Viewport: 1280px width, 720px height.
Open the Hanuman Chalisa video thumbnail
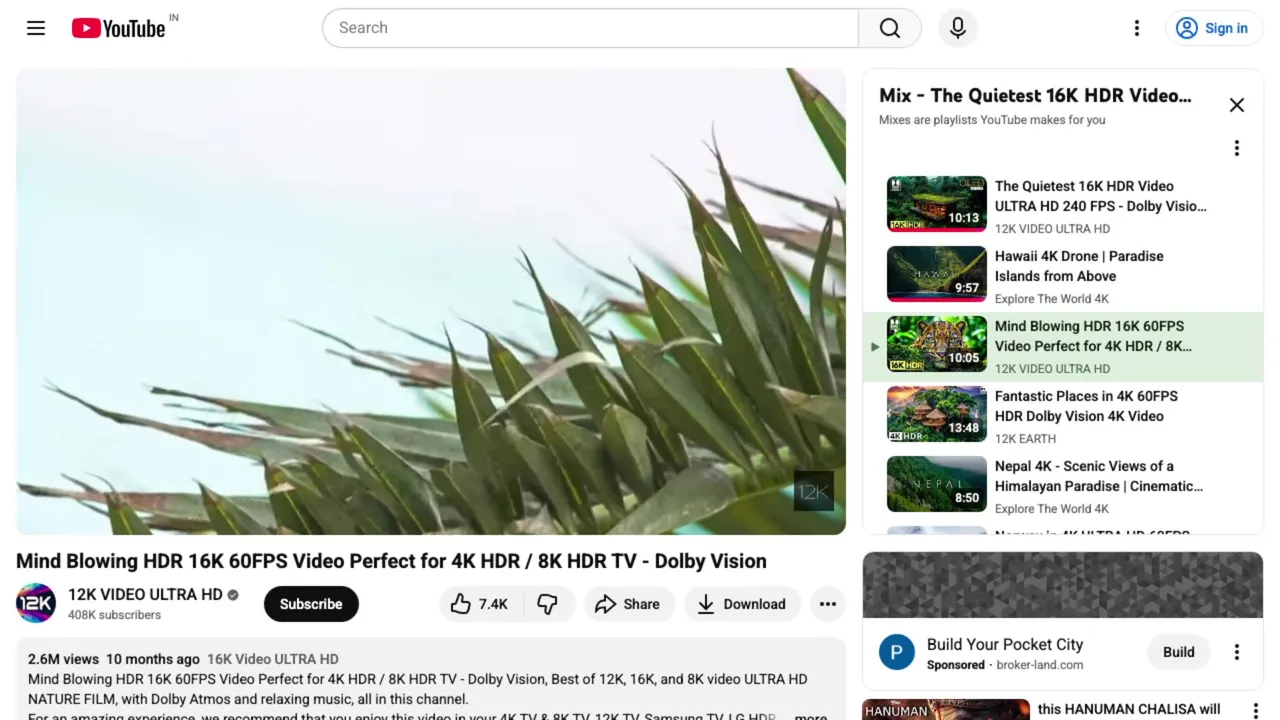(946, 709)
